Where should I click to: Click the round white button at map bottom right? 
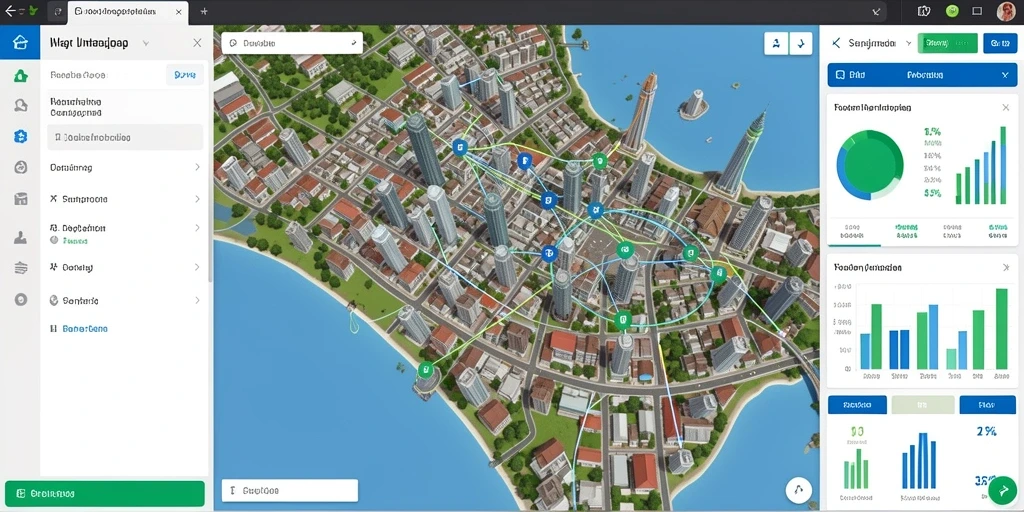pyautogui.click(x=798, y=489)
